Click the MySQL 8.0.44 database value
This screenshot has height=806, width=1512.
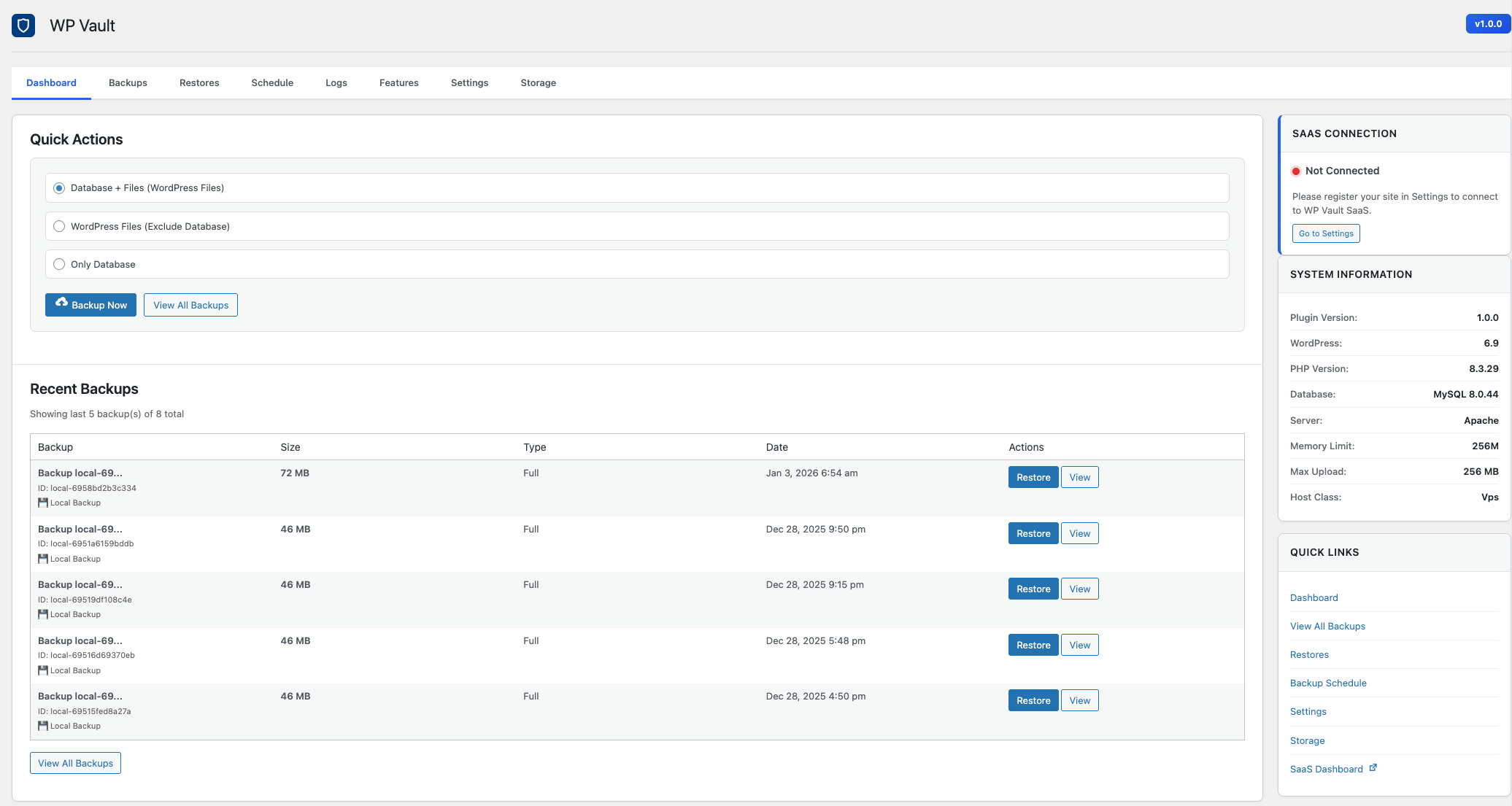(x=1465, y=394)
